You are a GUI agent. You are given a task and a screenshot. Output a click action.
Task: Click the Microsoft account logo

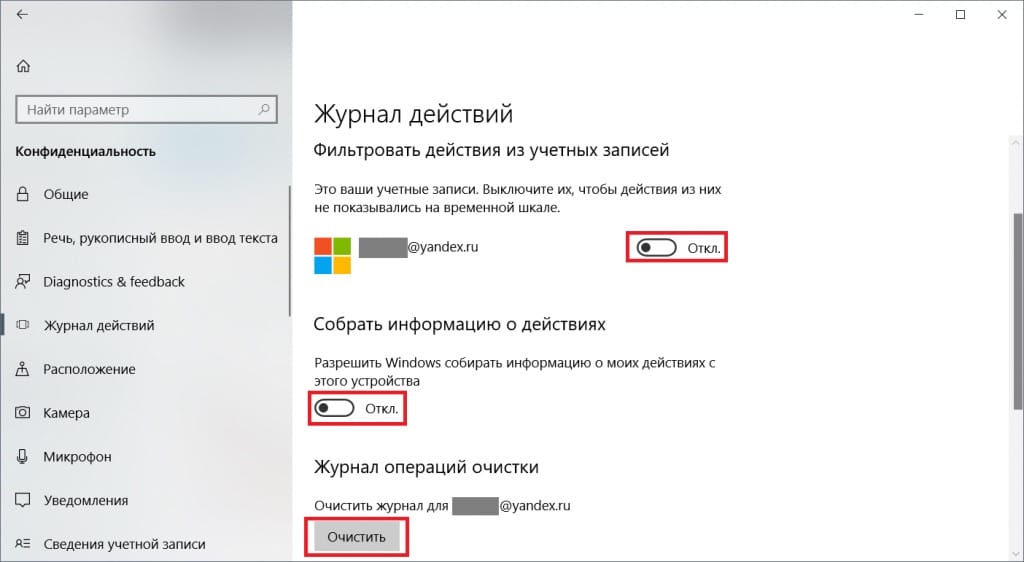point(332,255)
